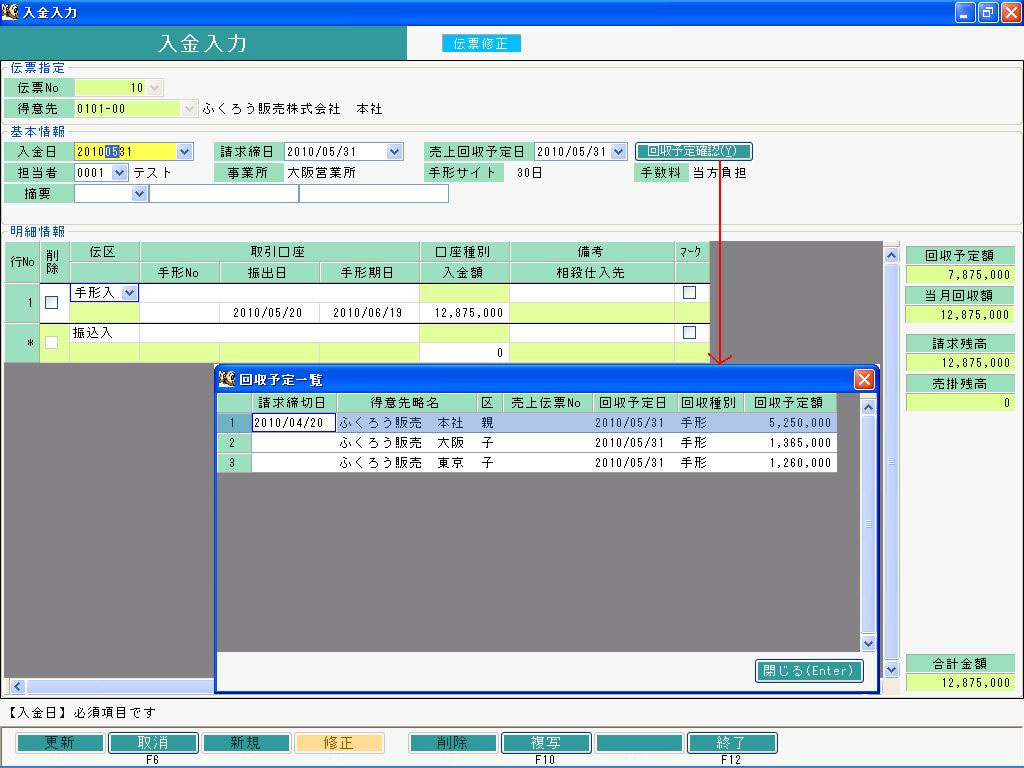The image size is (1024, 768).
Task: Click the 取消 F6 button
Action: (x=153, y=743)
